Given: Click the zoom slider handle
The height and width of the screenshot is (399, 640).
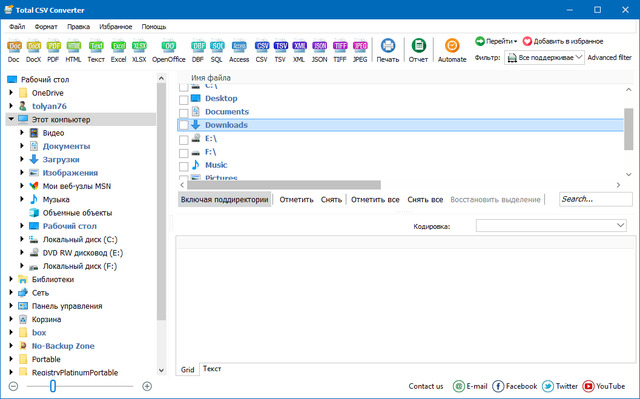Looking at the screenshot, I should (53, 386).
